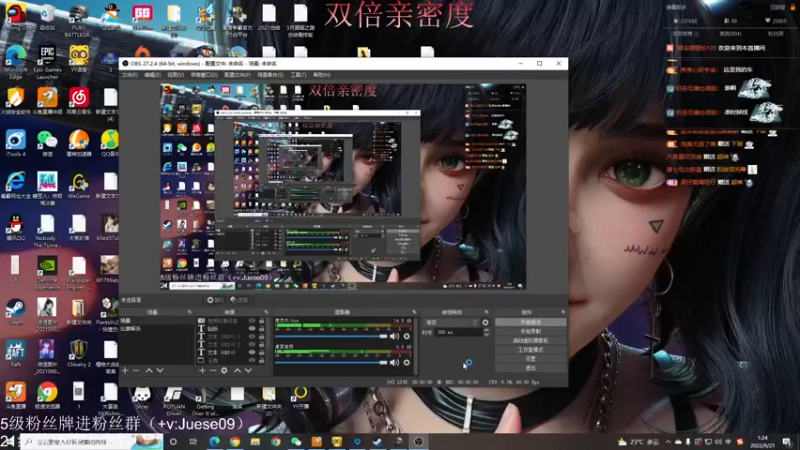The image size is (800, 450).
Task: Open Among Us desktop shortcut
Action: tap(16, 17)
